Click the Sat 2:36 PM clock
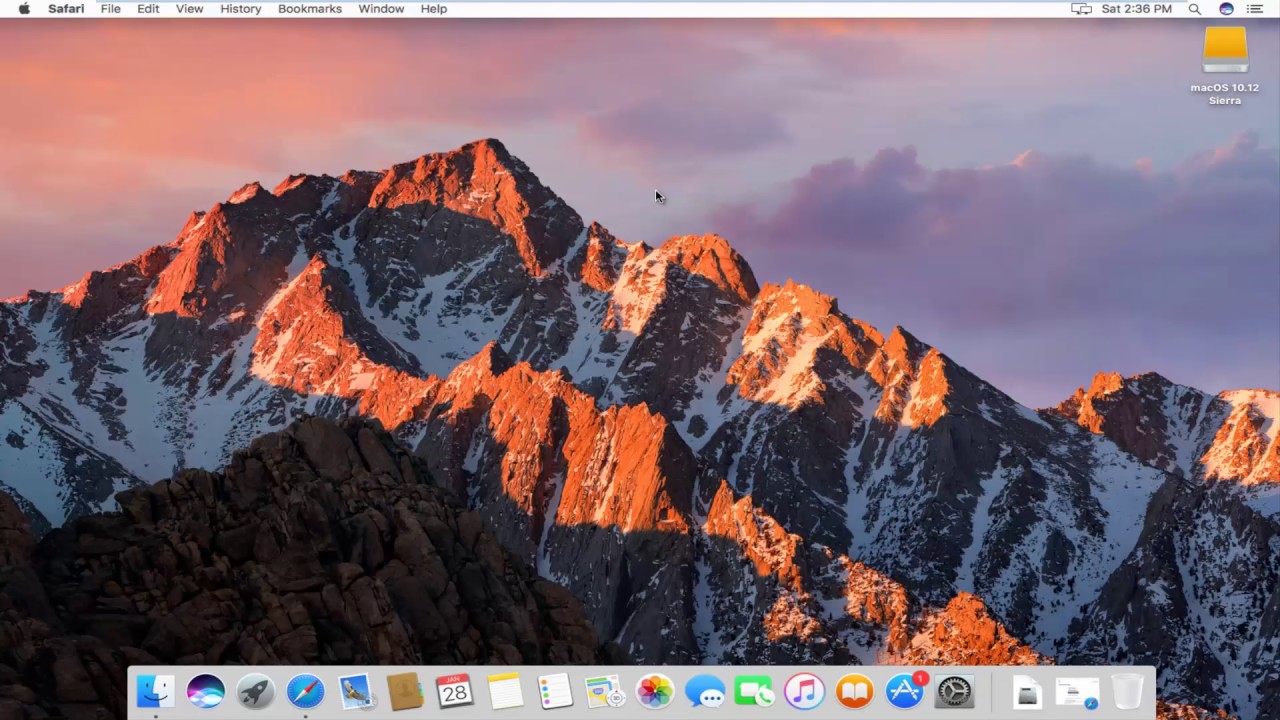The height and width of the screenshot is (720, 1280). point(1136,9)
